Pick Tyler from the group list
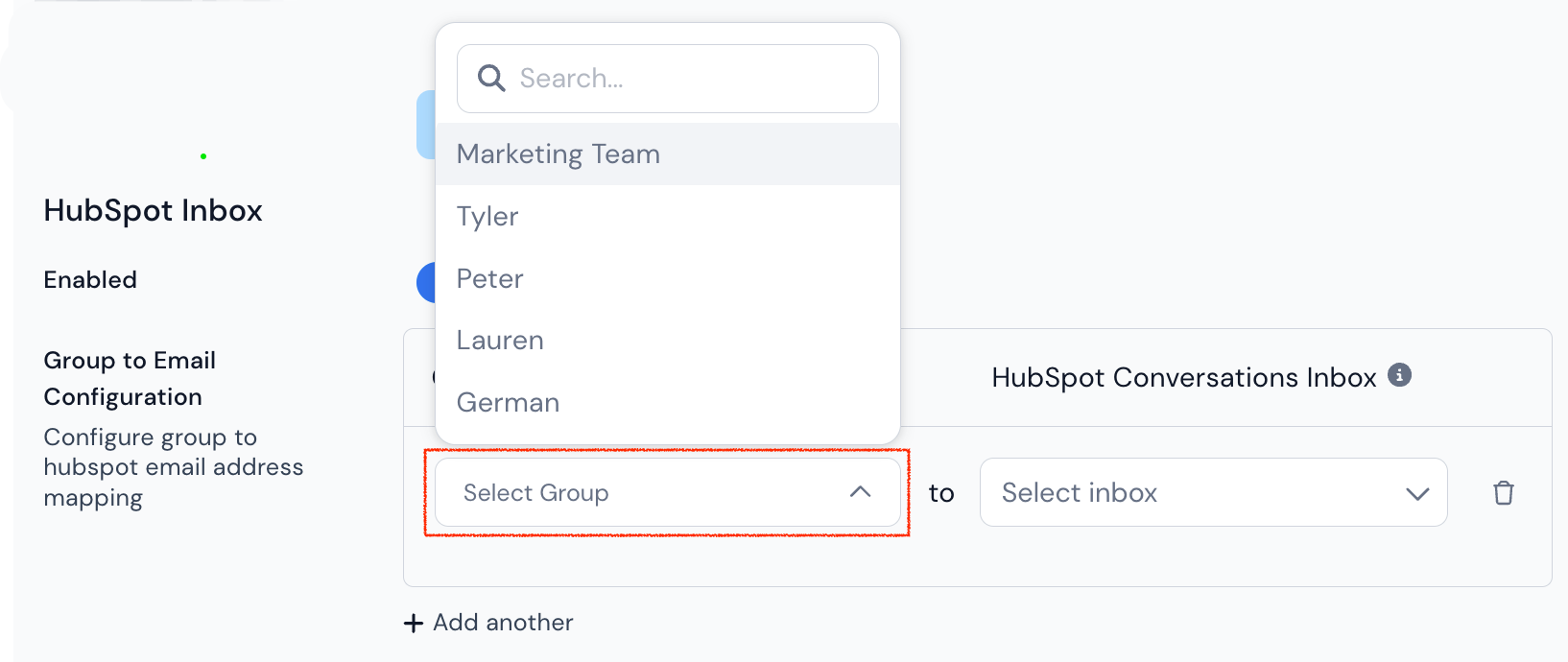1568x662 pixels. (668, 216)
